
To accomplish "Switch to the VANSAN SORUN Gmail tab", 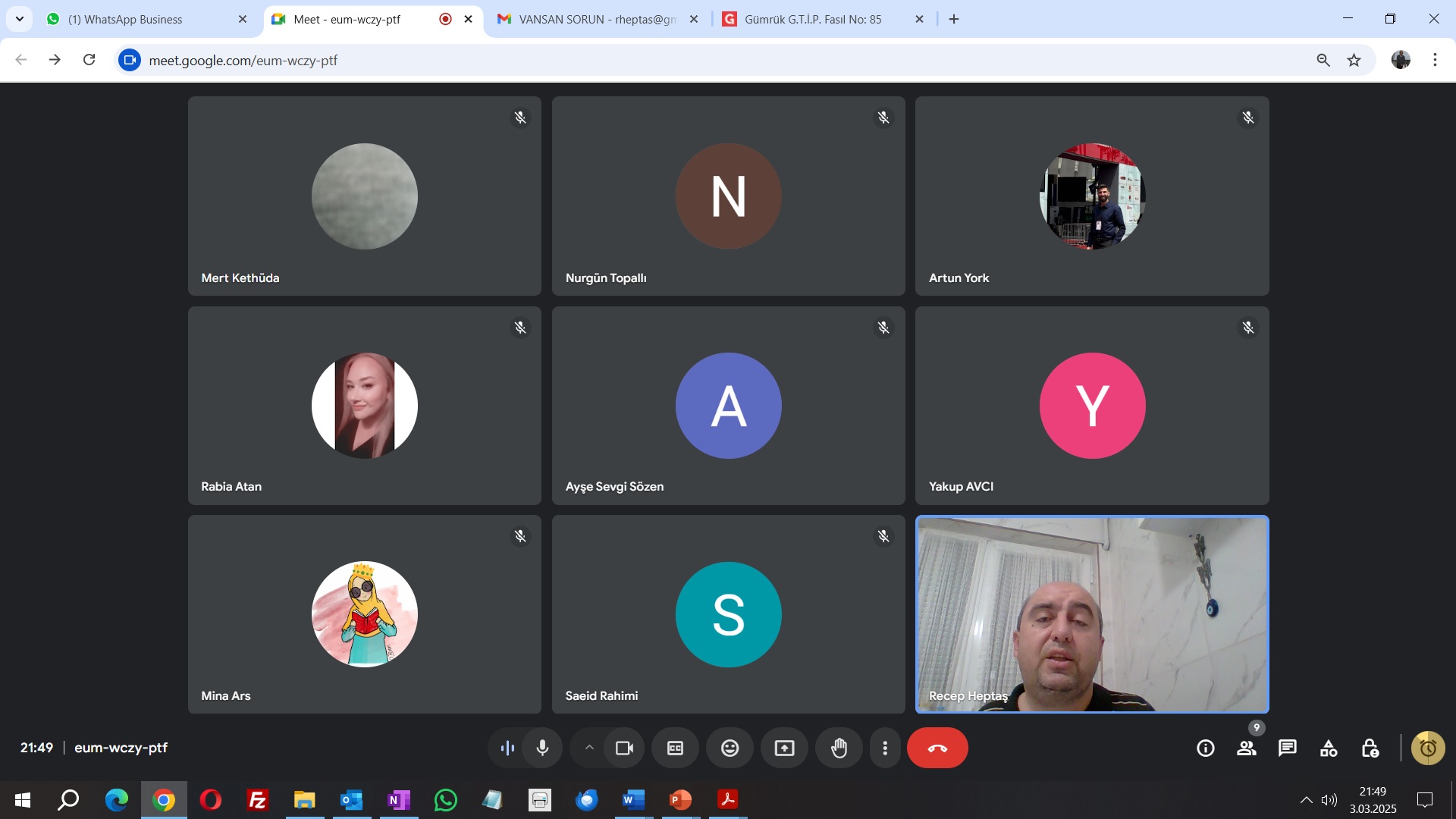I will (x=597, y=19).
